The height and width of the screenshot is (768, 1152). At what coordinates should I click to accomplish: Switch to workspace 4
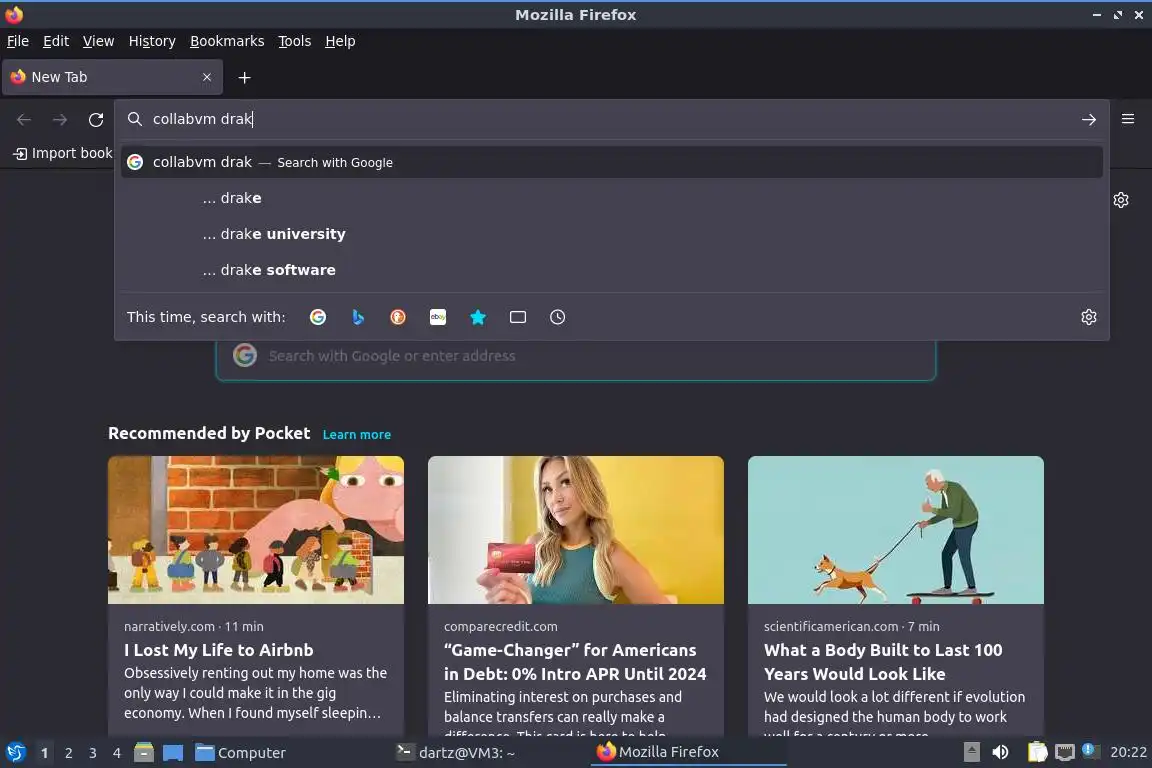pyautogui.click(x=116, y=753)
